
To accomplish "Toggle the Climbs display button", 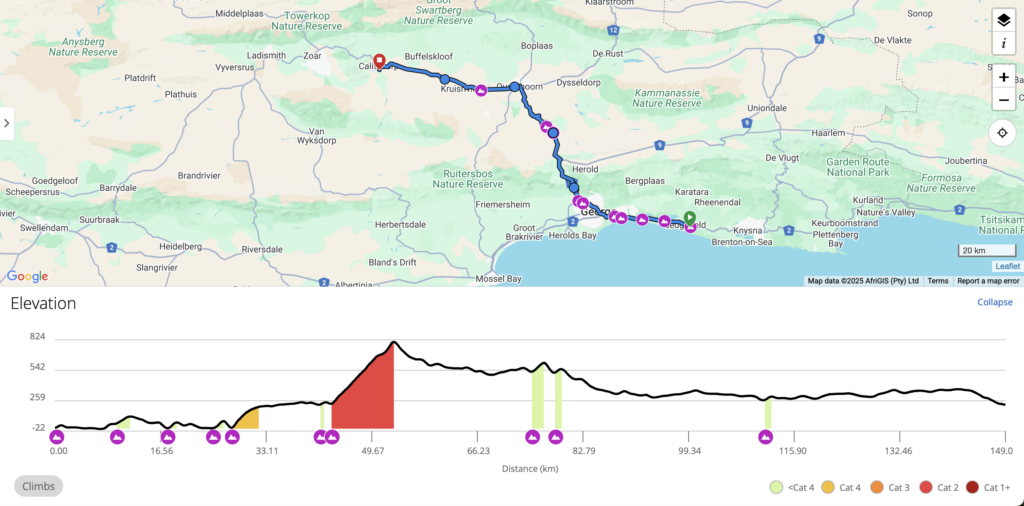I will coord(38,486).
